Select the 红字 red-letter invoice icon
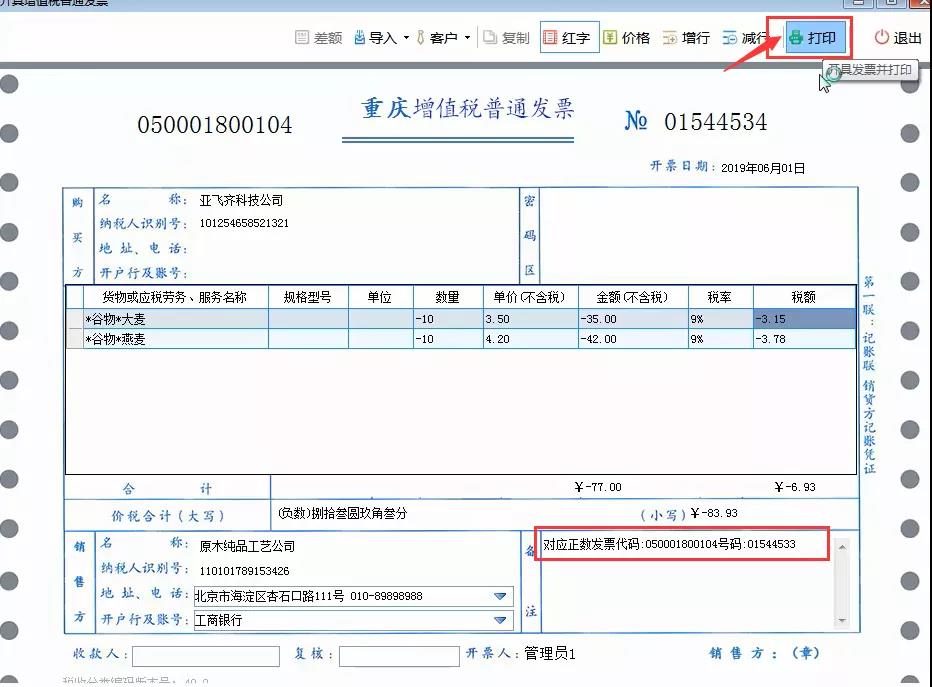 [x=568, y=37]
